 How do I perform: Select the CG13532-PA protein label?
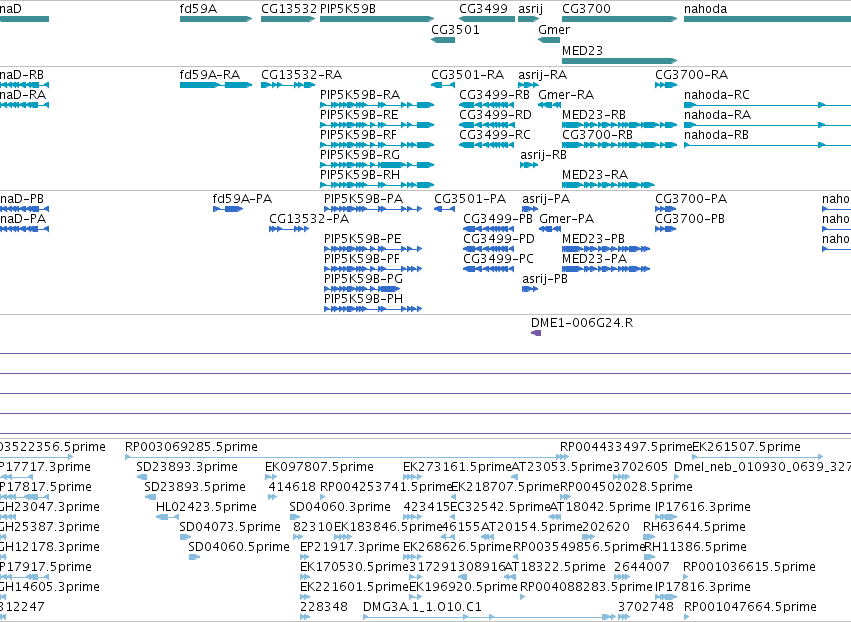click(309, 219)
